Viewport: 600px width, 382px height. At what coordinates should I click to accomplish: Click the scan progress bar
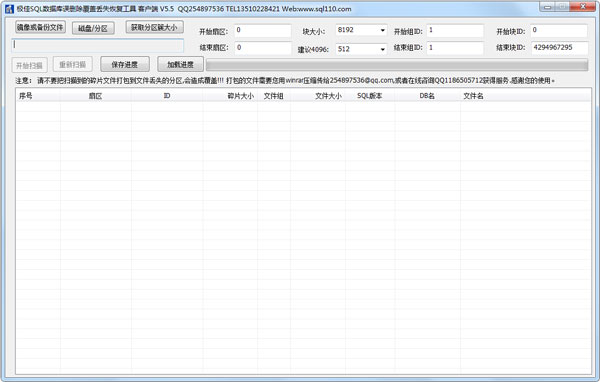pos(397,65)
